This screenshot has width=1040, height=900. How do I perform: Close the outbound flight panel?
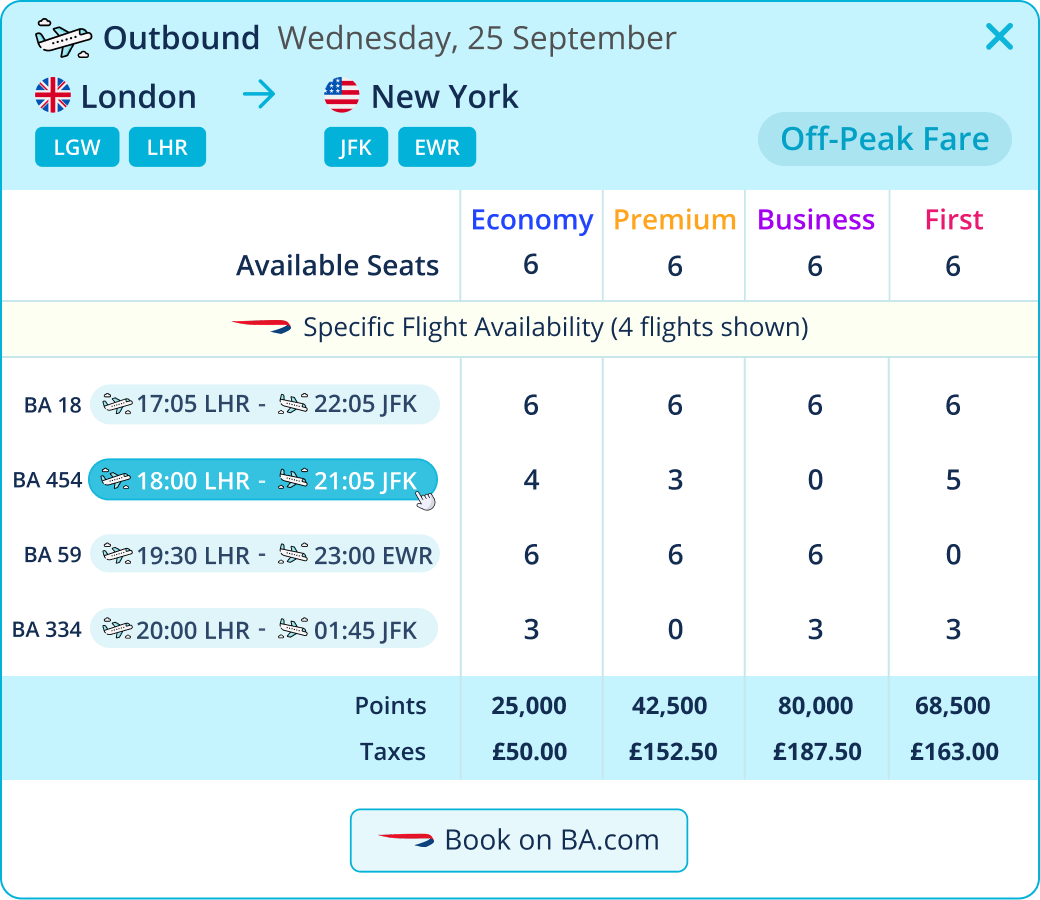(x=999, y=38)
